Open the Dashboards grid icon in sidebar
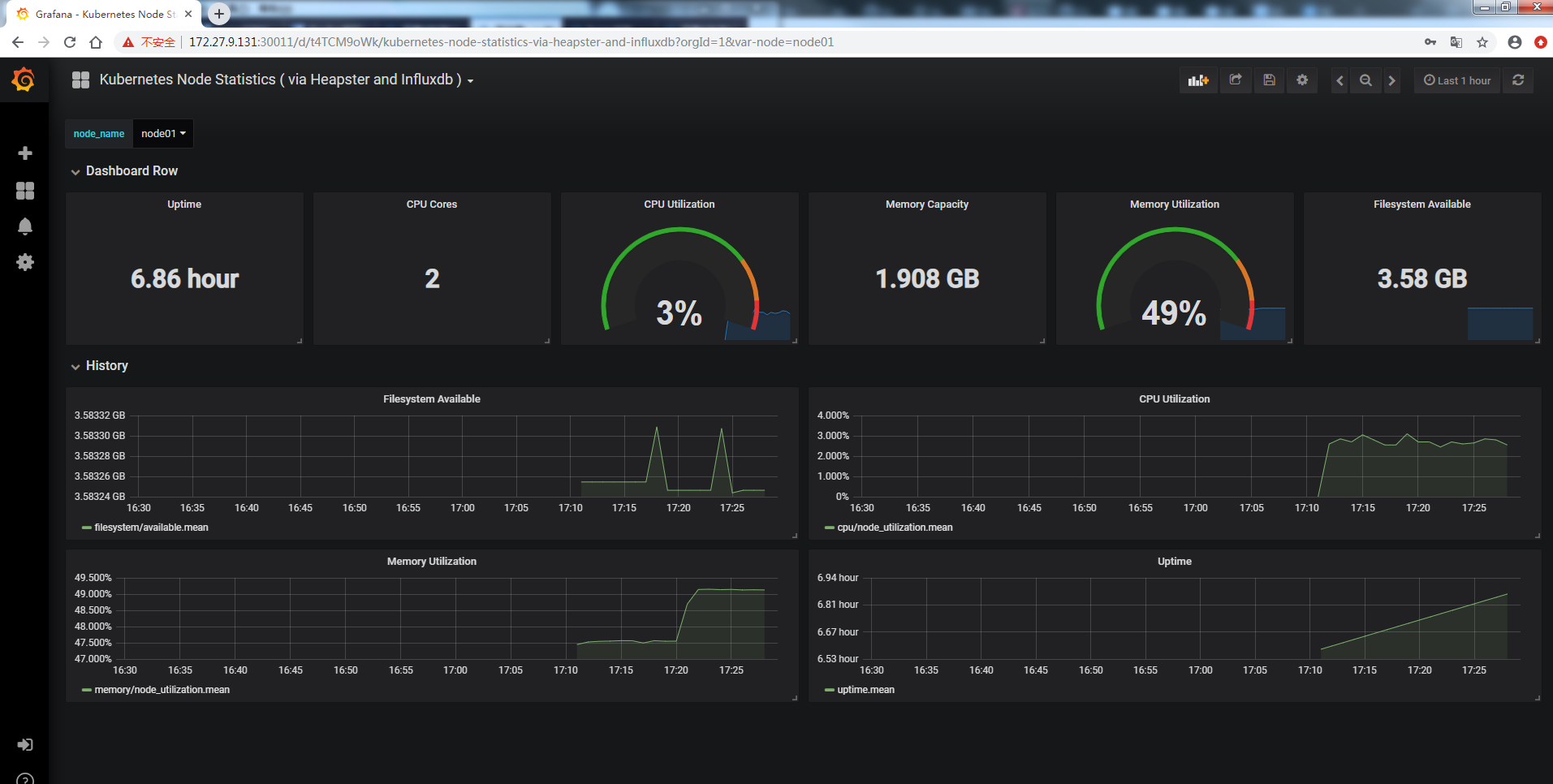The width and height of the screenshot is (1553, 784). click(x=25, y=191)
